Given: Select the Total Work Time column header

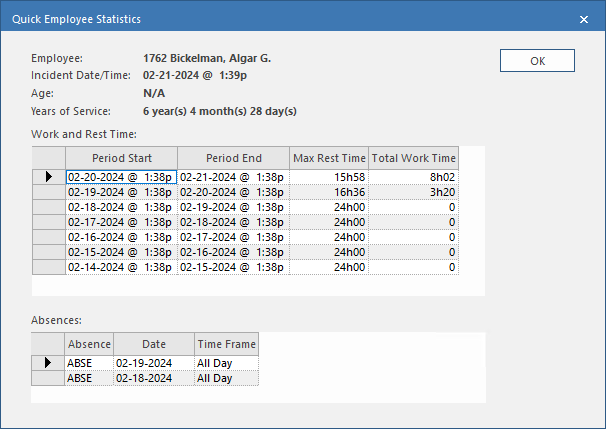Looking at the screenshot, I should 414,158.
